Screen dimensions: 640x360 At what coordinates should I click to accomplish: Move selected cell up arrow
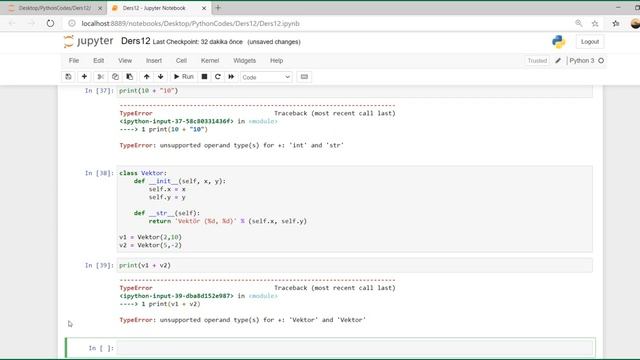(147, 77)
